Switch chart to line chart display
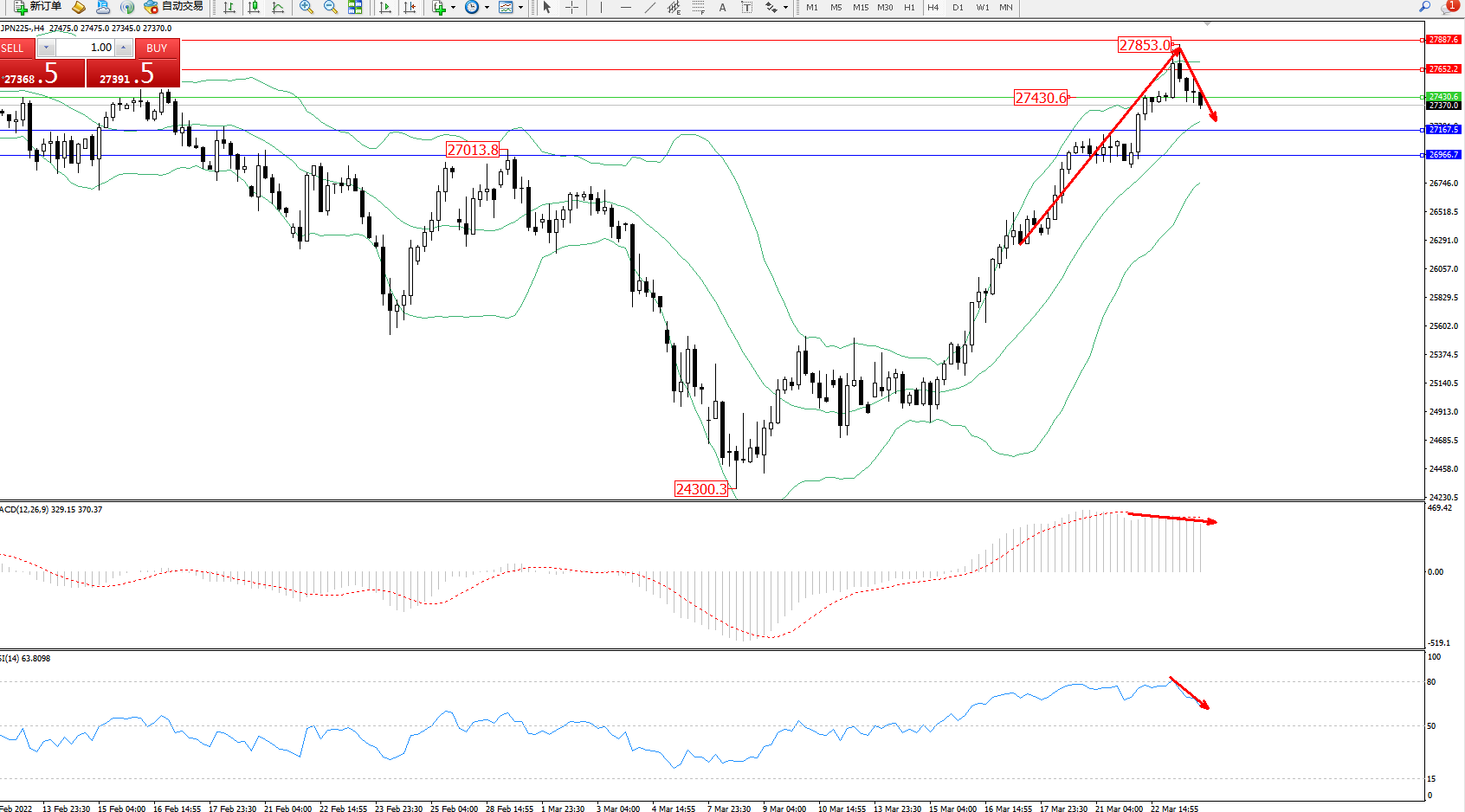1465x812 pixels. pos(278,7)
